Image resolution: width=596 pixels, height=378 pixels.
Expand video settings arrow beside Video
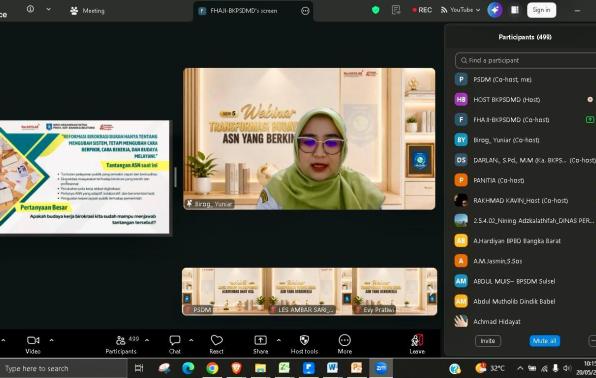pos(51,340)
